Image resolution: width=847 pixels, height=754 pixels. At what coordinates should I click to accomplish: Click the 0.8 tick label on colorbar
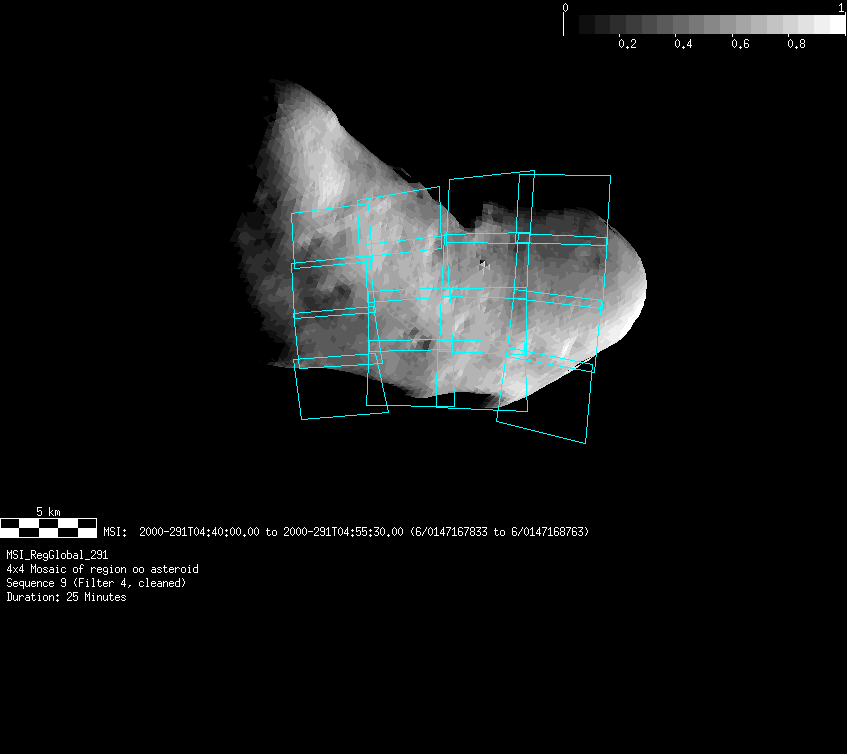(x=796, y=45)
